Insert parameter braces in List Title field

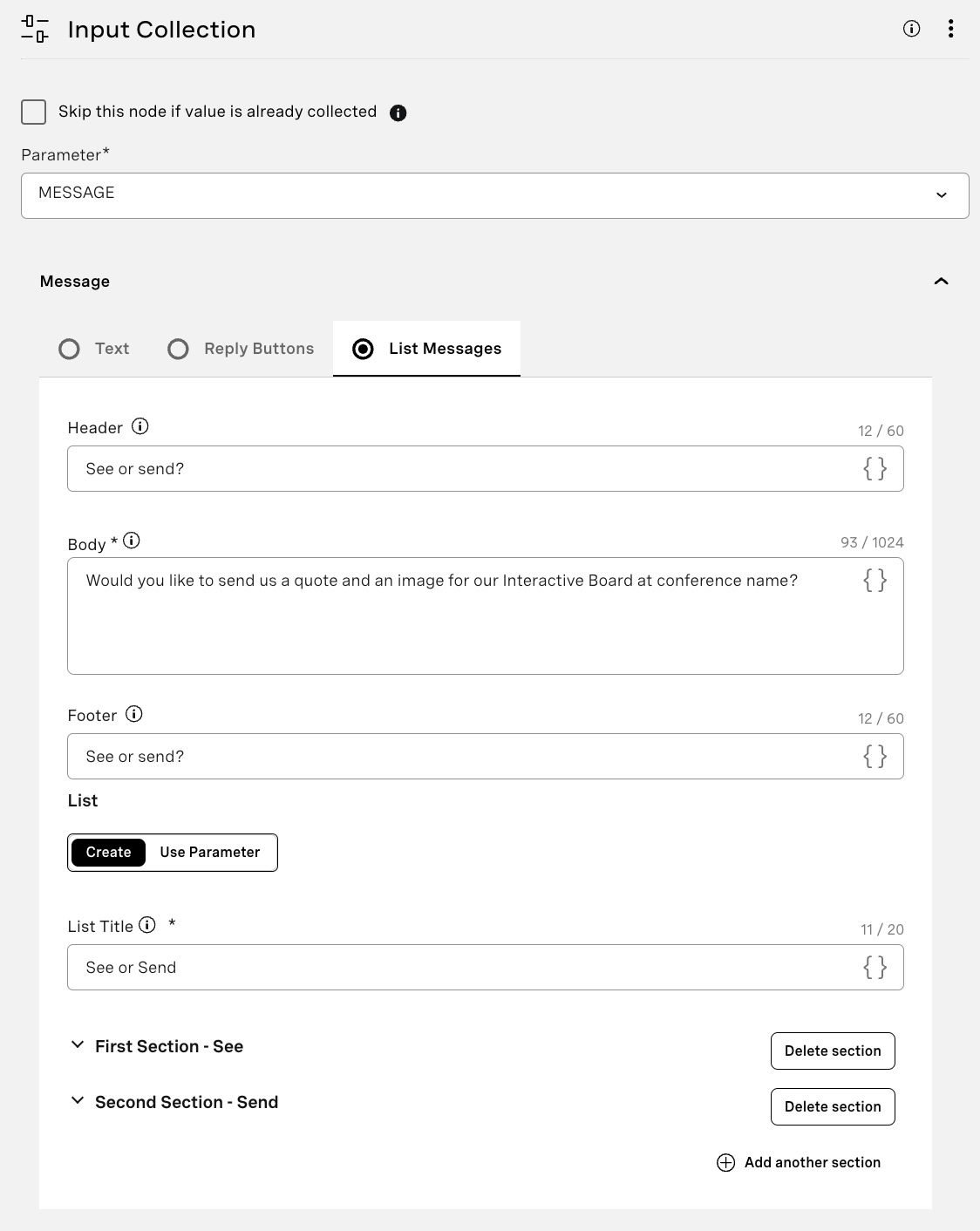[x=875, y=968]
